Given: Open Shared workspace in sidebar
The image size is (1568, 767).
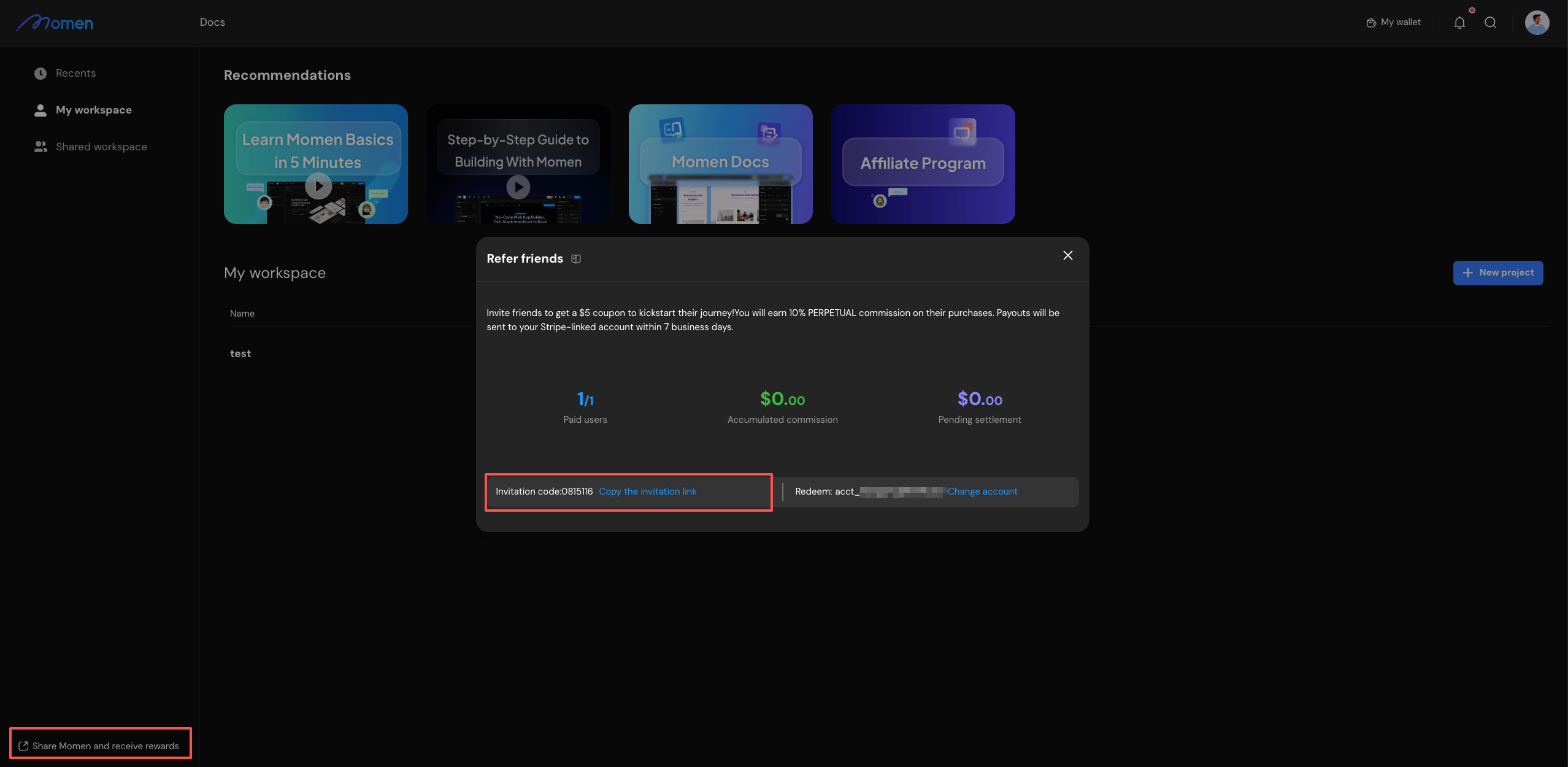Looking at the screenshot, I should tap(101, 147).
